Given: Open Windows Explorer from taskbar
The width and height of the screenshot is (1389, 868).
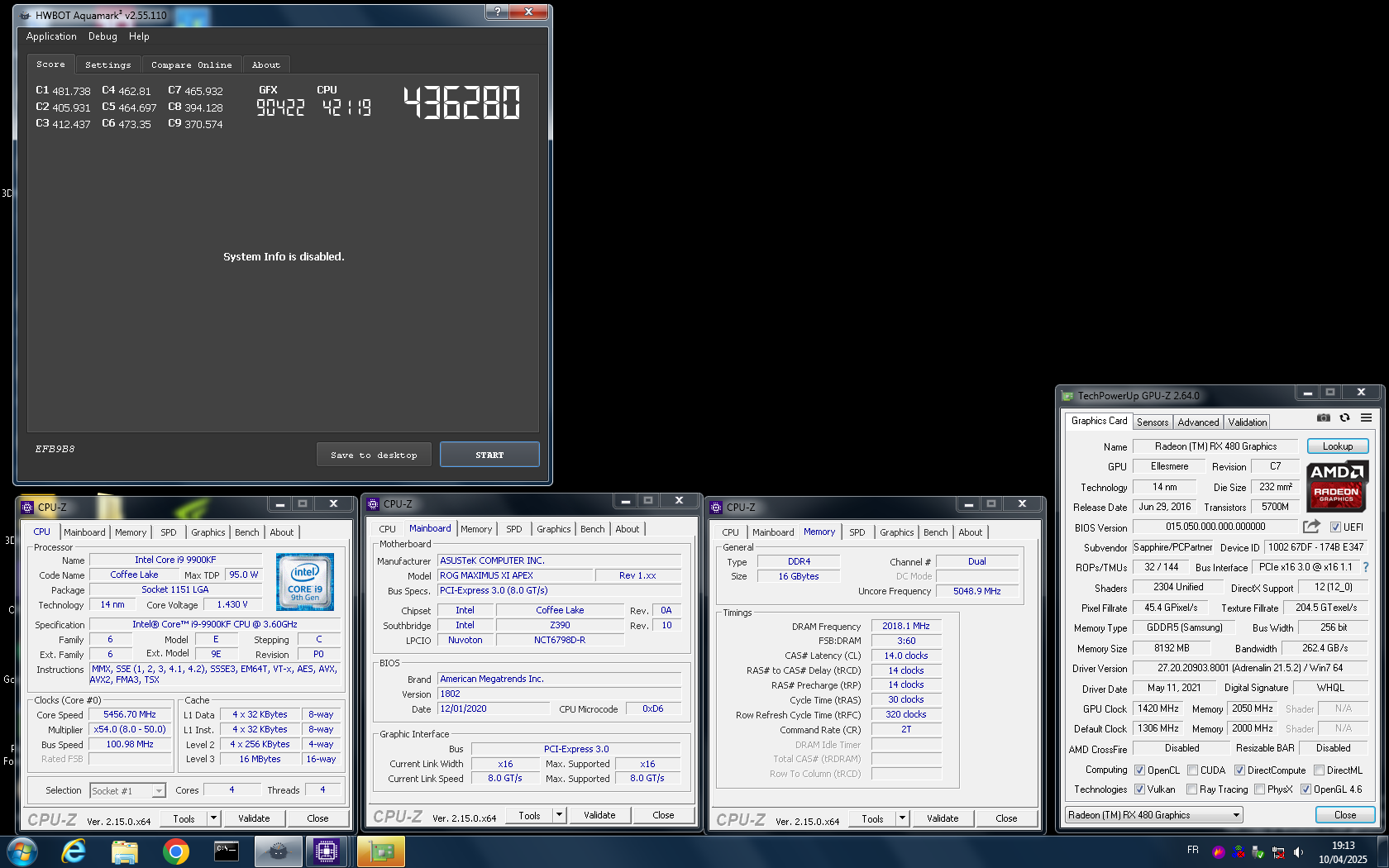Looking at the screenshot, I should tap(125, 851).
